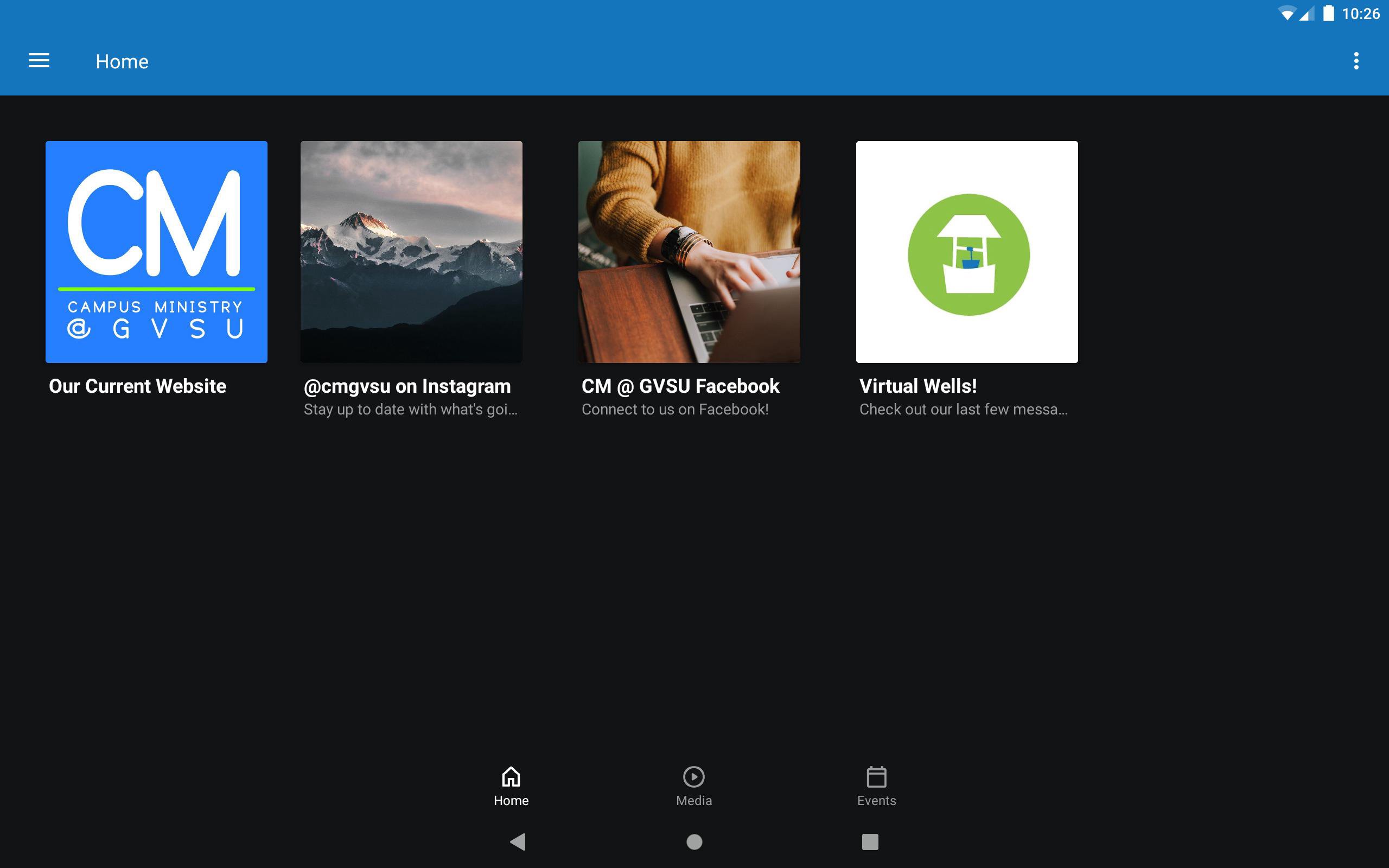Tap the battery icon in status bar

pyautogui.click(x=1328, y=13)
